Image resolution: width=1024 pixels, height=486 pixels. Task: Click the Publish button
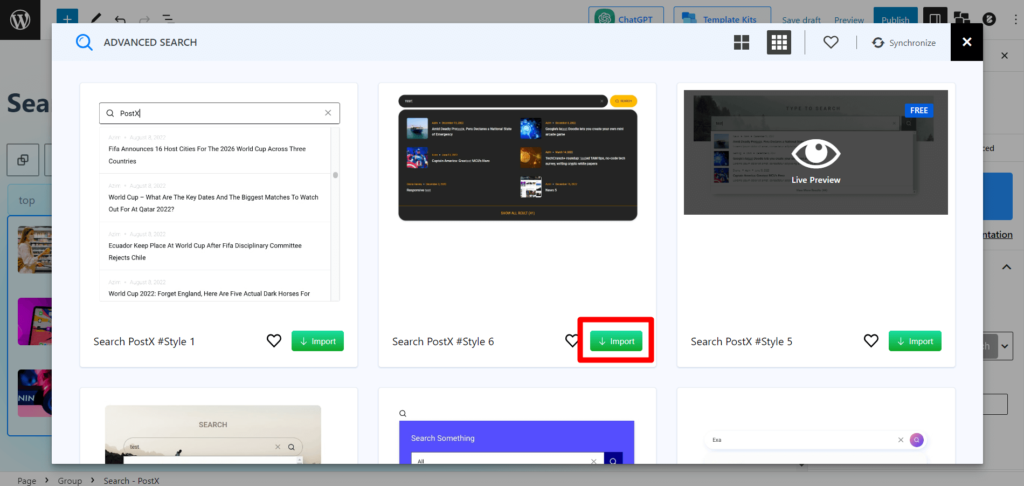point(895,19)
